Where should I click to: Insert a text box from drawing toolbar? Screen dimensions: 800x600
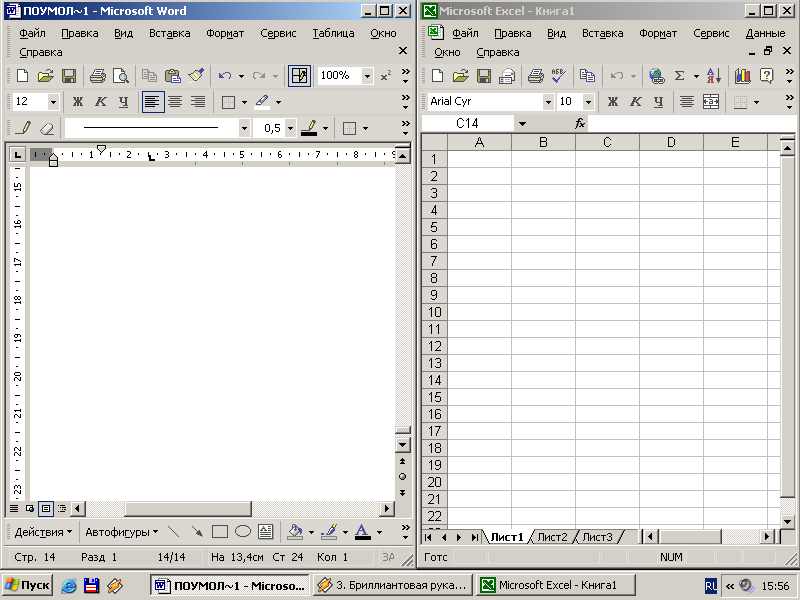click(266, 532)
